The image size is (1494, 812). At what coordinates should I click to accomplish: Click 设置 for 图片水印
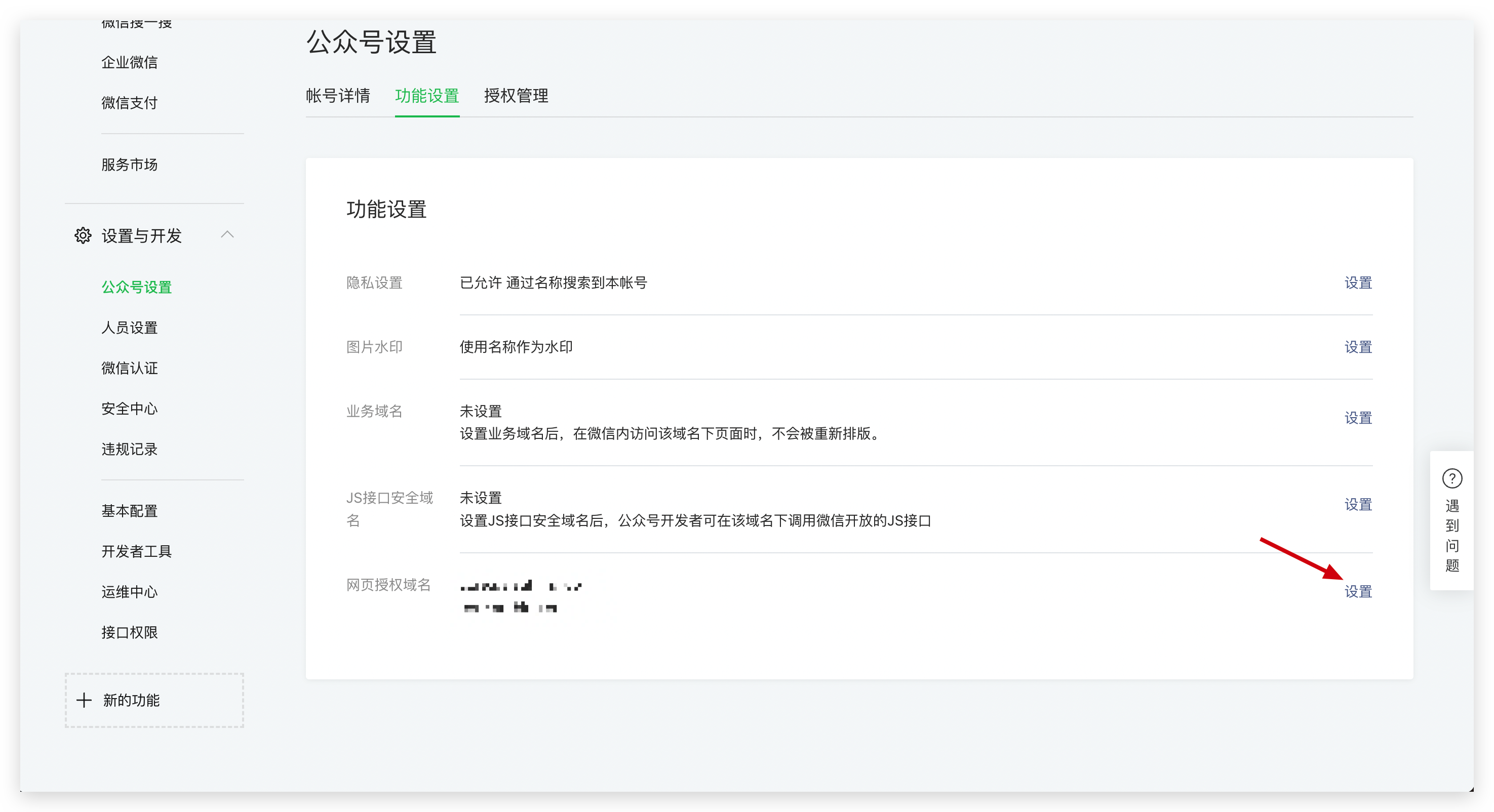click(x=1358, y=347)
